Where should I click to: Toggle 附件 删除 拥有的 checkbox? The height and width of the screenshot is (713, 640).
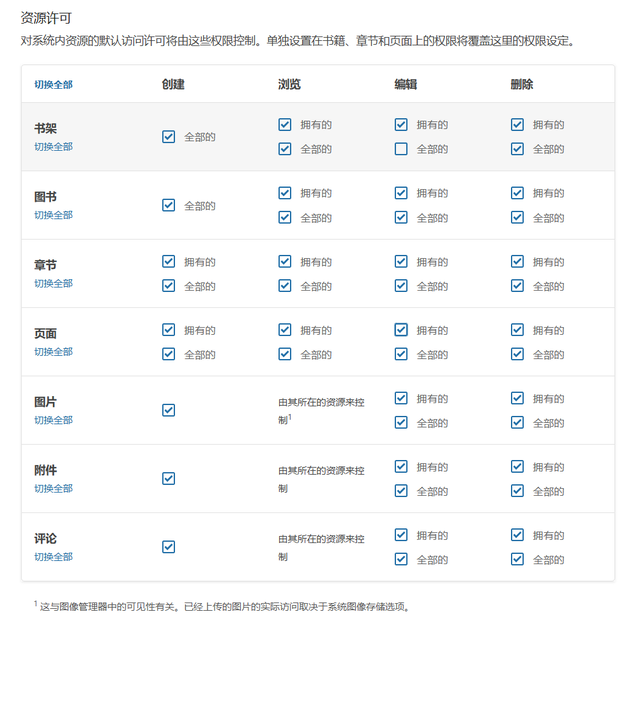(517, 467)
